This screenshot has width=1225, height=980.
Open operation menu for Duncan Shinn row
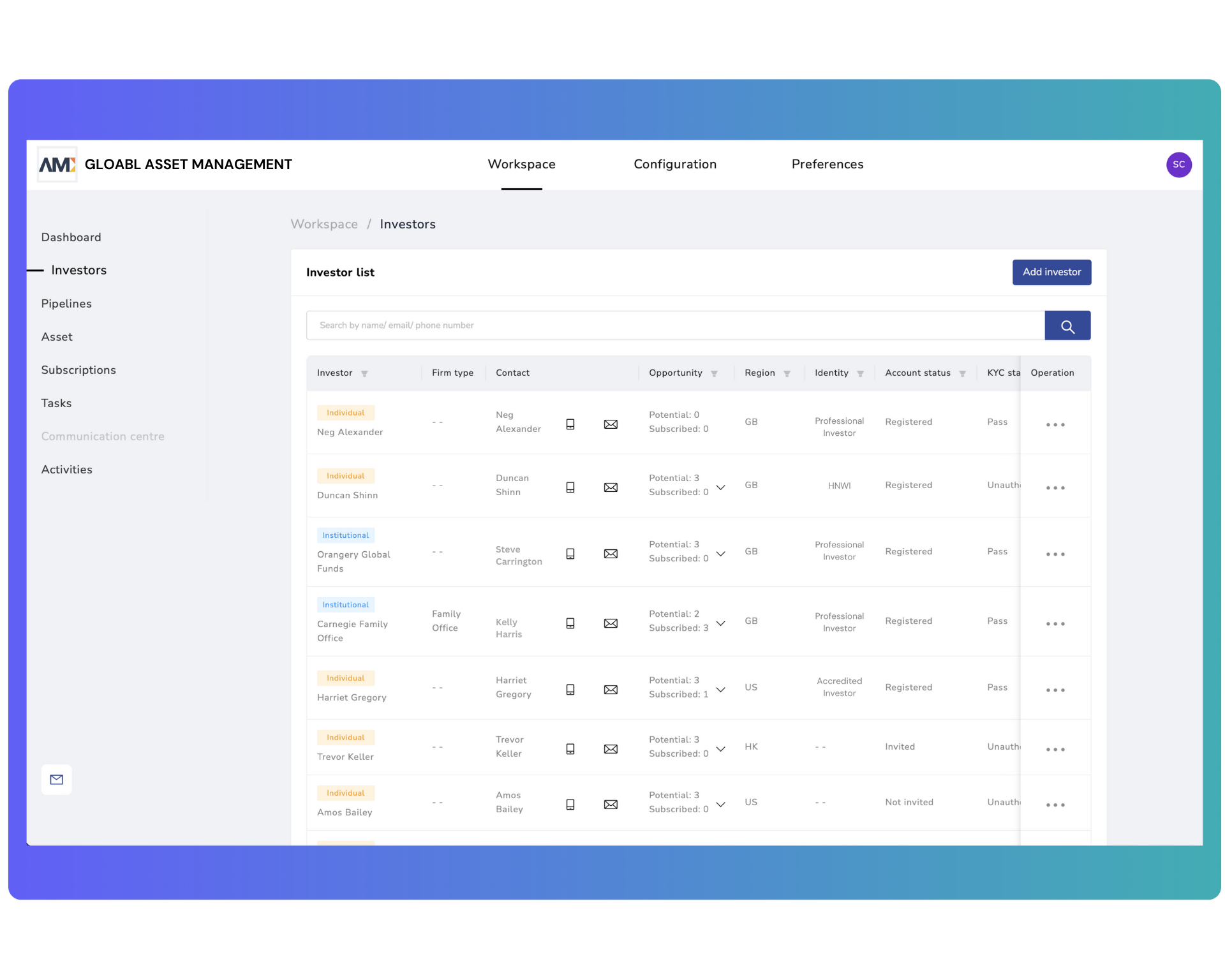[1055, 488]
